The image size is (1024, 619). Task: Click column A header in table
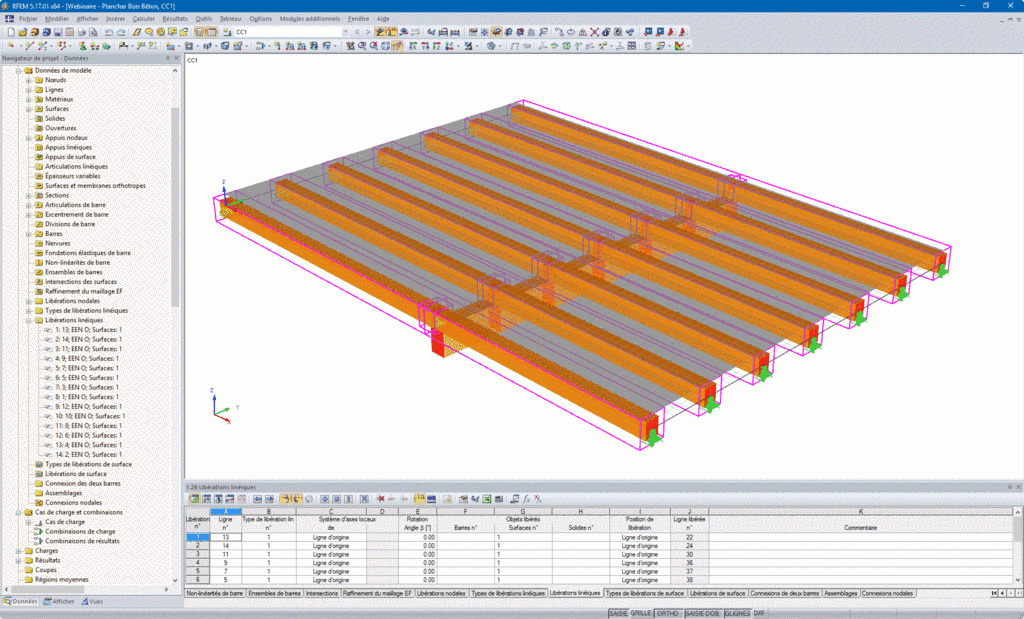(x=225, y=512)
